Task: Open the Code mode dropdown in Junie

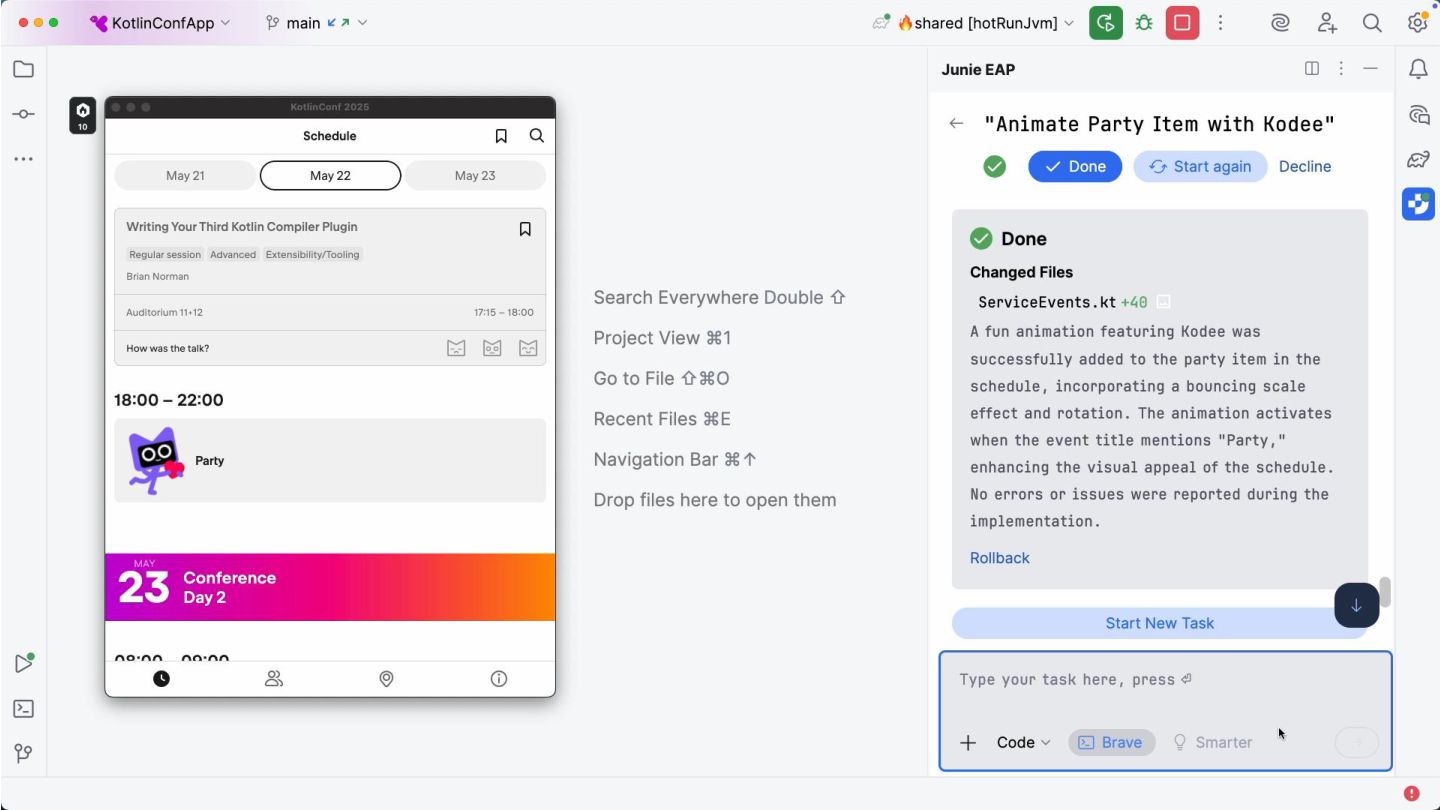Action: (1023, 742)
